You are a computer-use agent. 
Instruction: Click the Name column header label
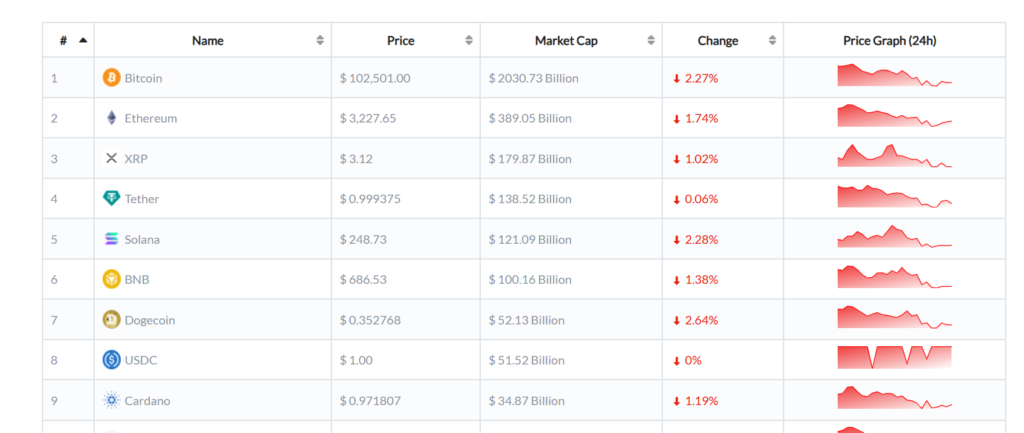[x=208, y=40]
